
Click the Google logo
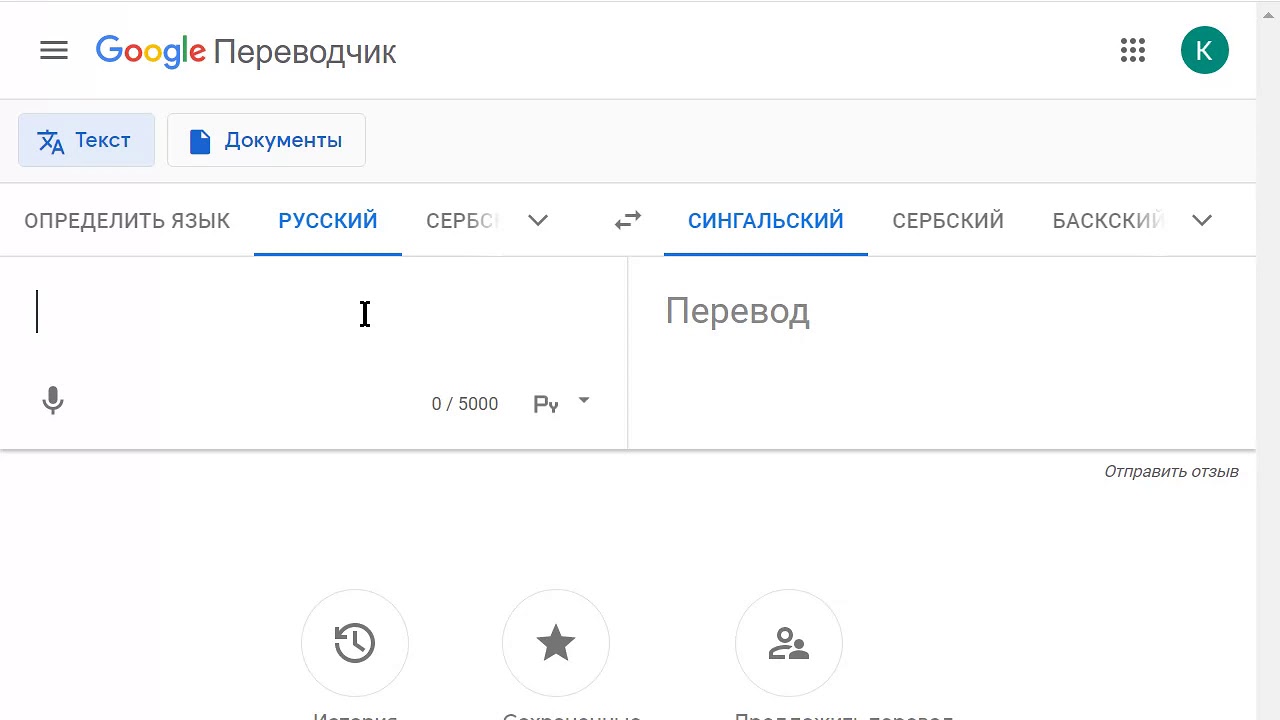pos(151,52)
